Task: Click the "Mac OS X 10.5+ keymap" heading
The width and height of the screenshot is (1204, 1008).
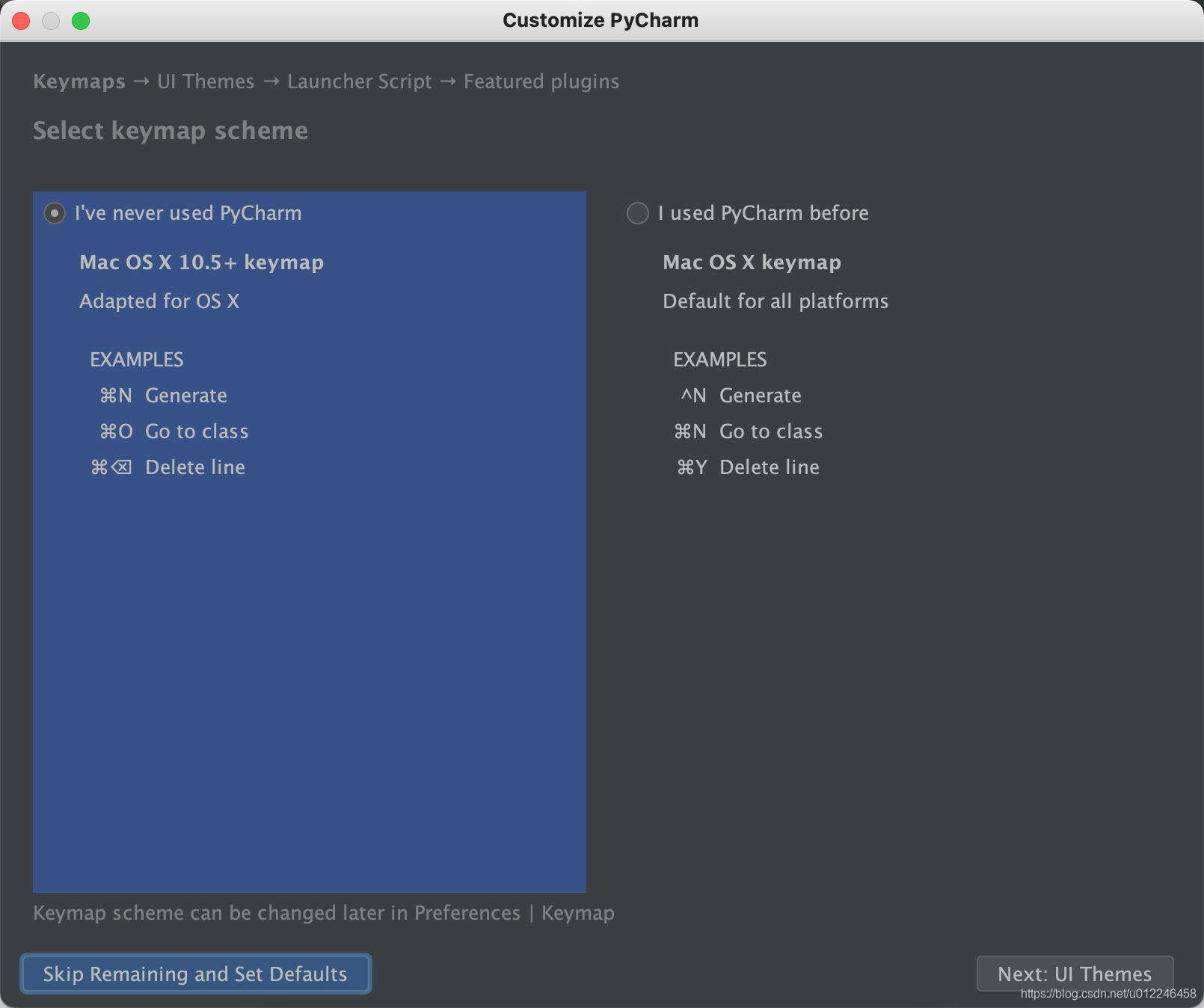Action: (x=202, y=262)
